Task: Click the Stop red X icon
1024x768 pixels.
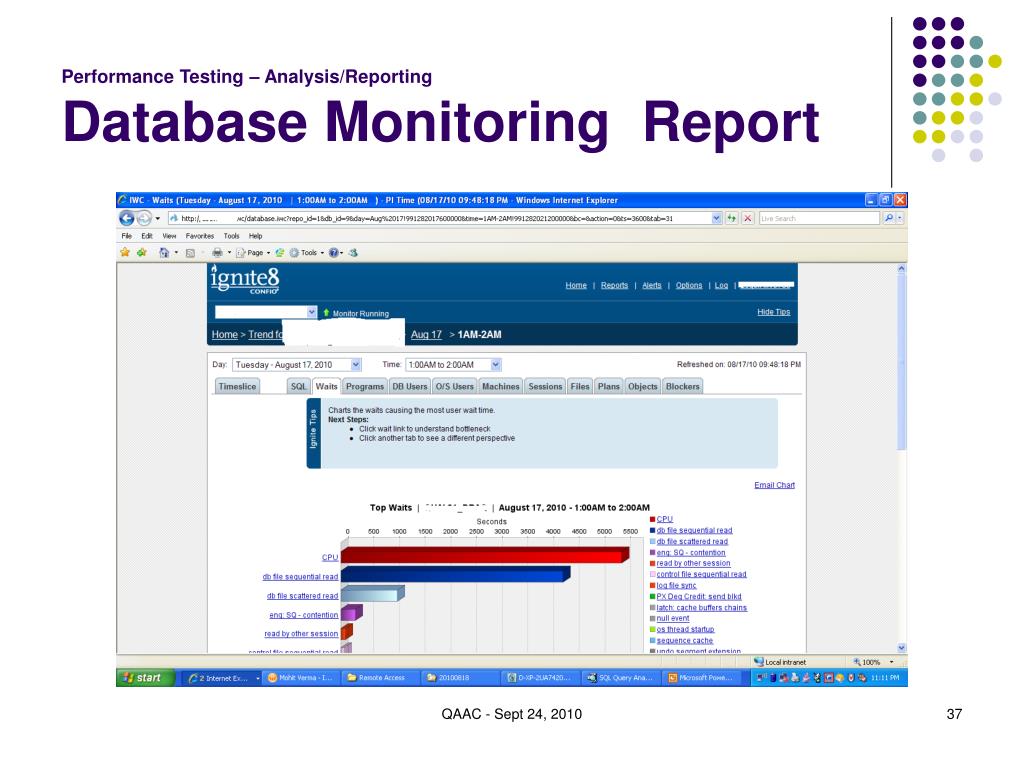Action: [748, 218]
